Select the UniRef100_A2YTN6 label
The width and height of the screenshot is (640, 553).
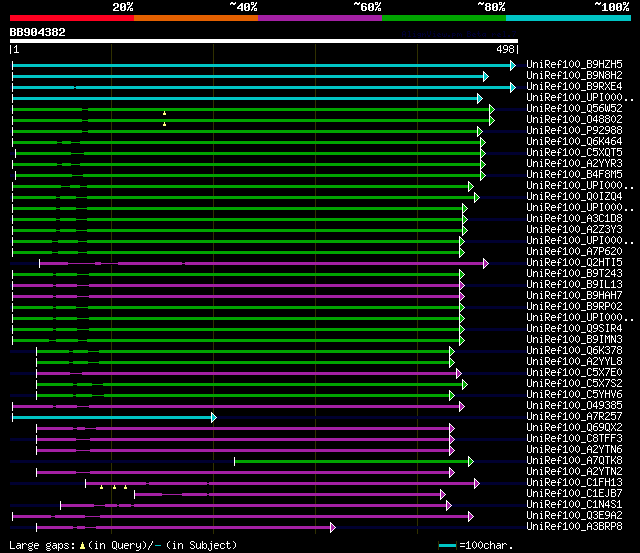coord(574,450)
